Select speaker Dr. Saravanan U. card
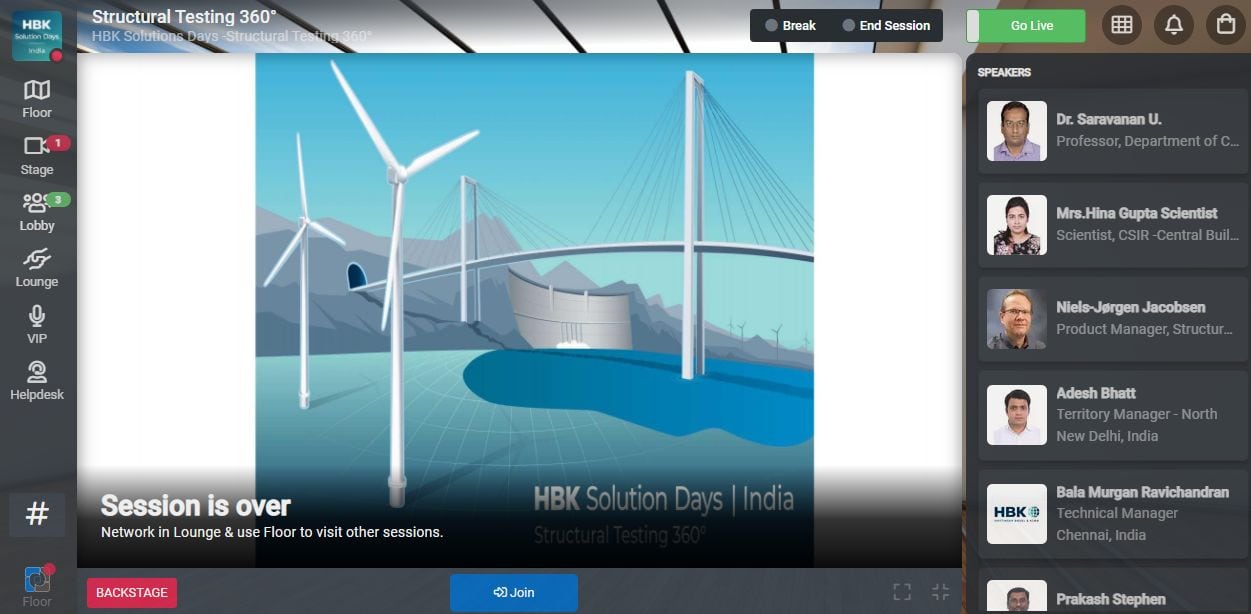 coord(1109,130)
